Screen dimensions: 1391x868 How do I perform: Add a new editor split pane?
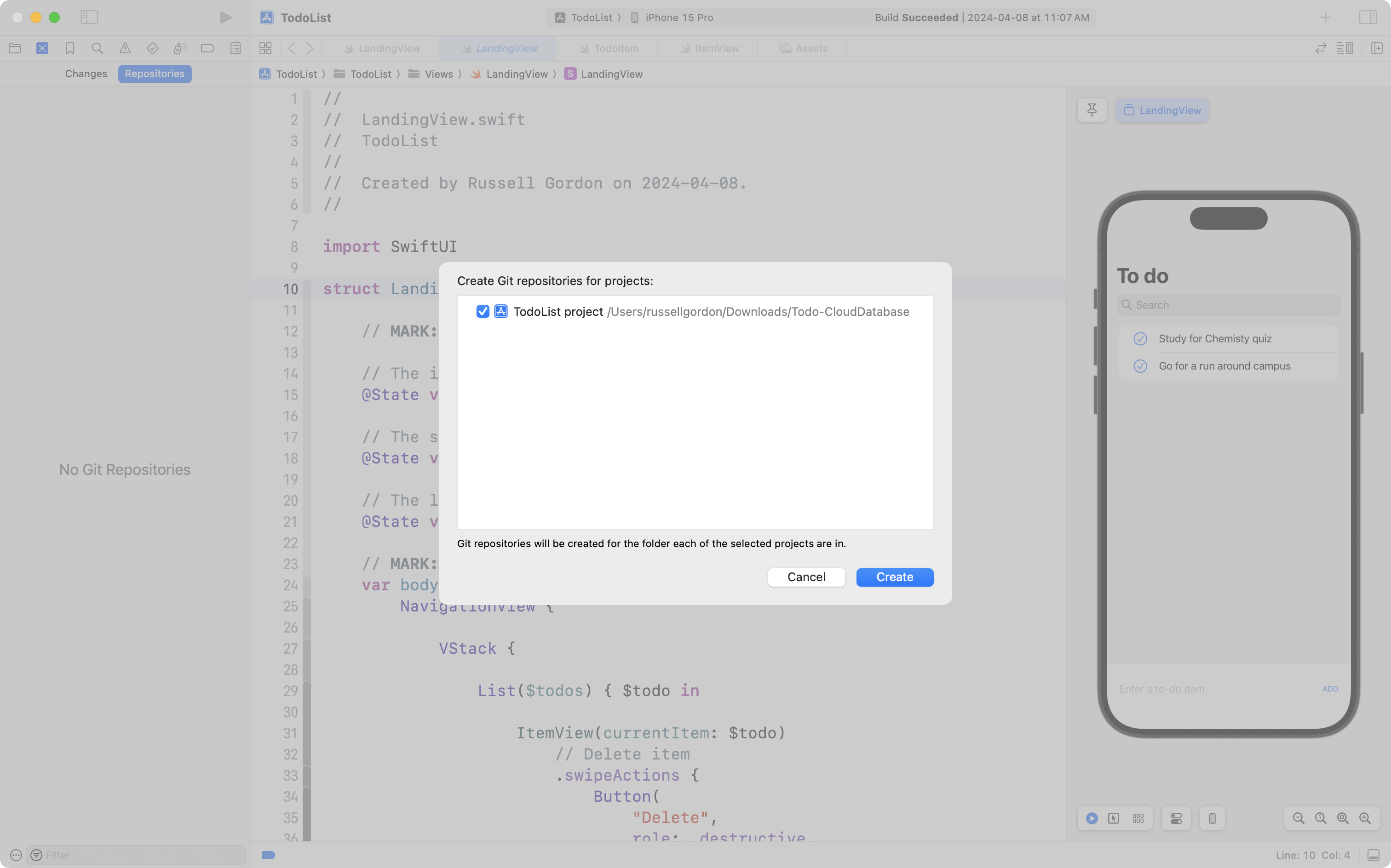[x=1377, y=48]
